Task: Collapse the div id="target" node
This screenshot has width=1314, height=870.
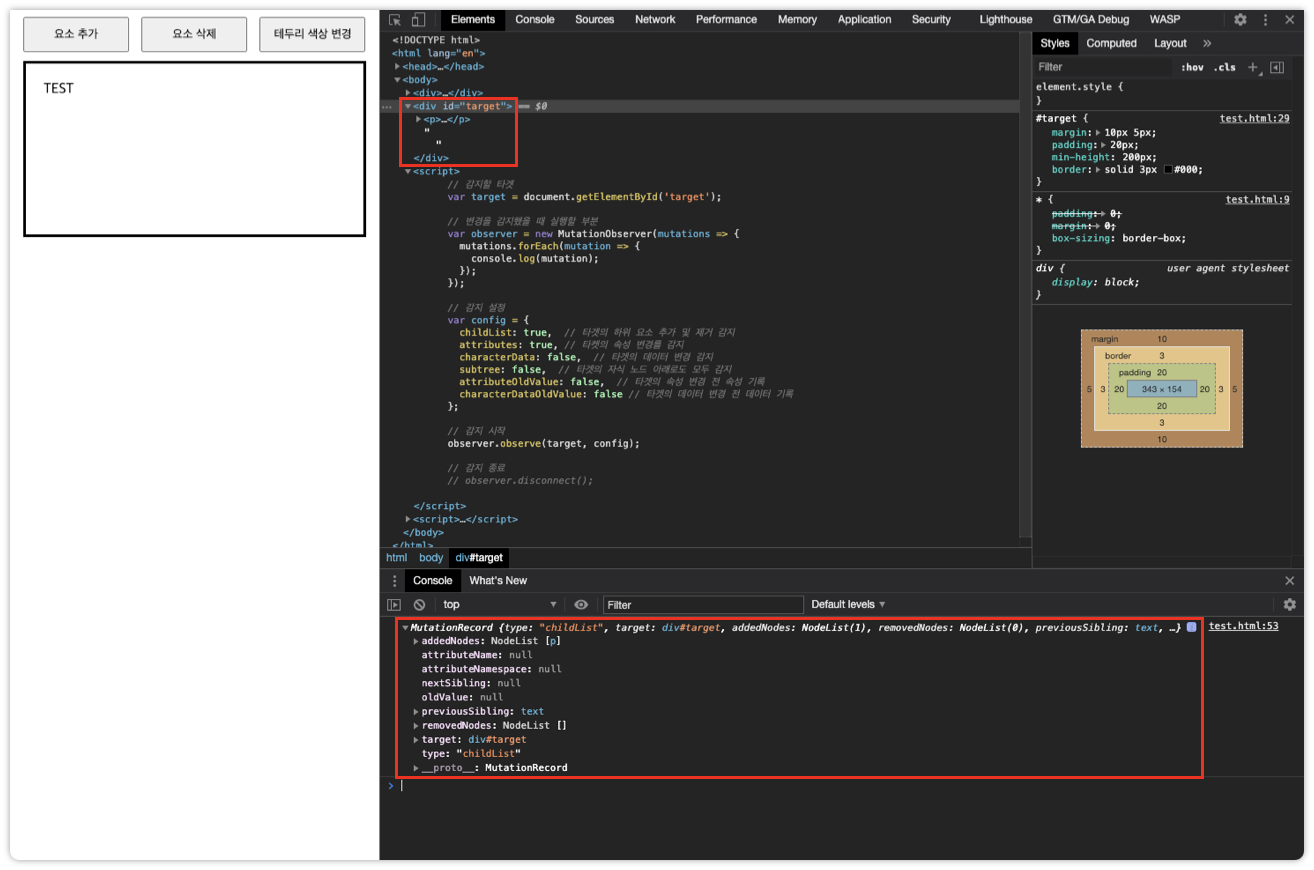Action: coord(408,106)
